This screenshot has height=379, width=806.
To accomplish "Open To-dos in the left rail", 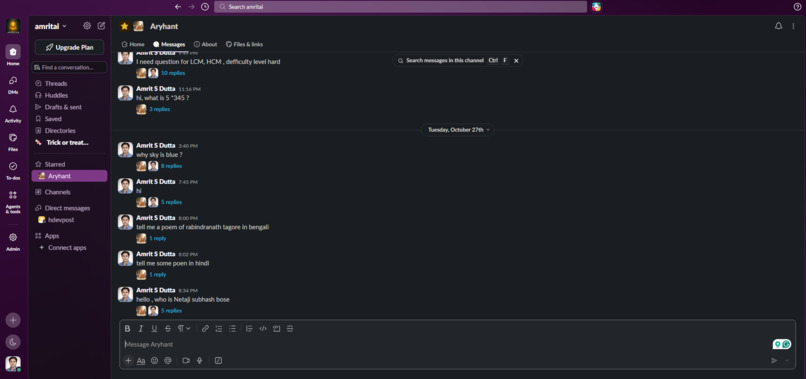I will (13, 170).
